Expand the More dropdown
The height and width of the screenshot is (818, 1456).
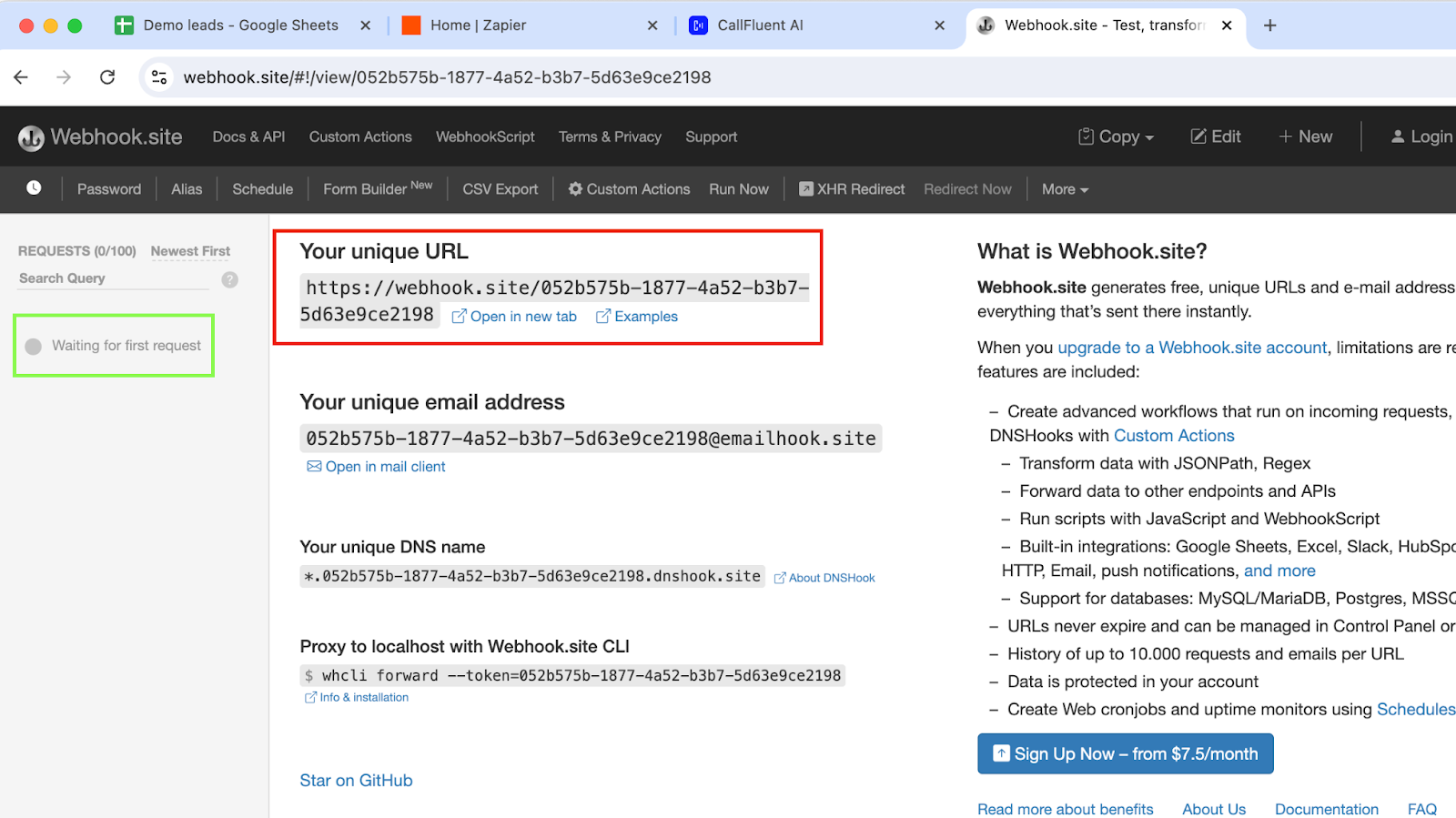pos(1065,189)
